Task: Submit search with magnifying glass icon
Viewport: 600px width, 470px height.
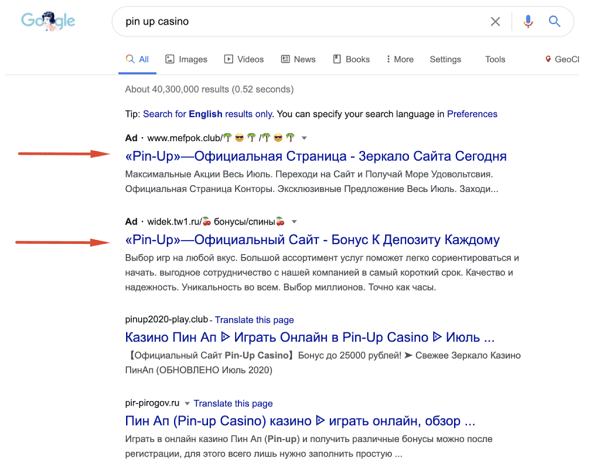Action: pyautogui.click(x=554, y=21)
